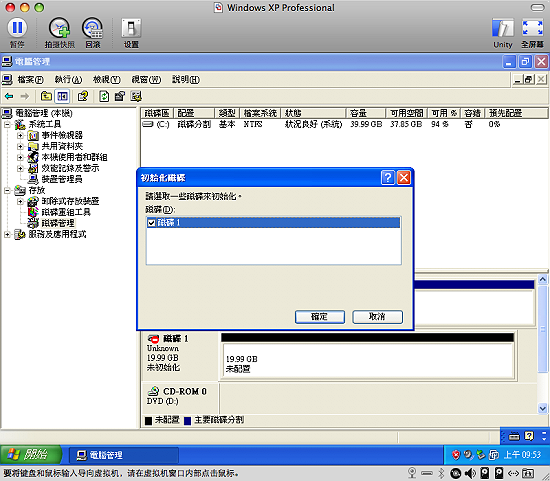
Task: Click the network arrows icon in status bar
Action: (x=514, y=473)
